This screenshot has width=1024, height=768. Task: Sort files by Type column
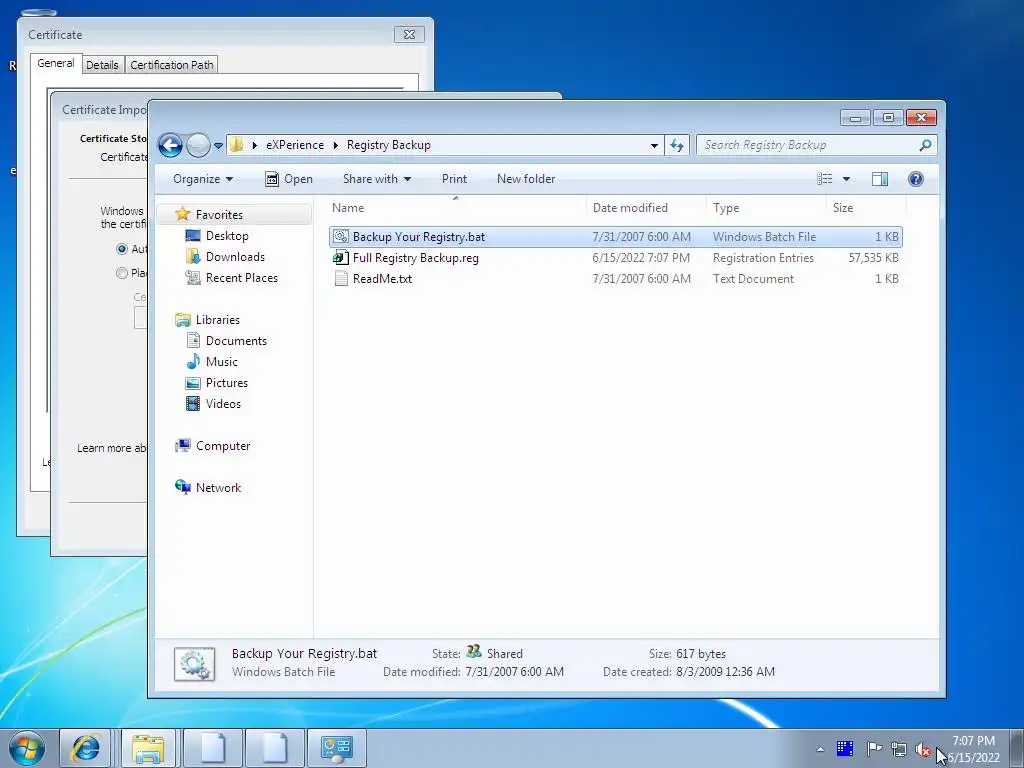pos(766,208)
